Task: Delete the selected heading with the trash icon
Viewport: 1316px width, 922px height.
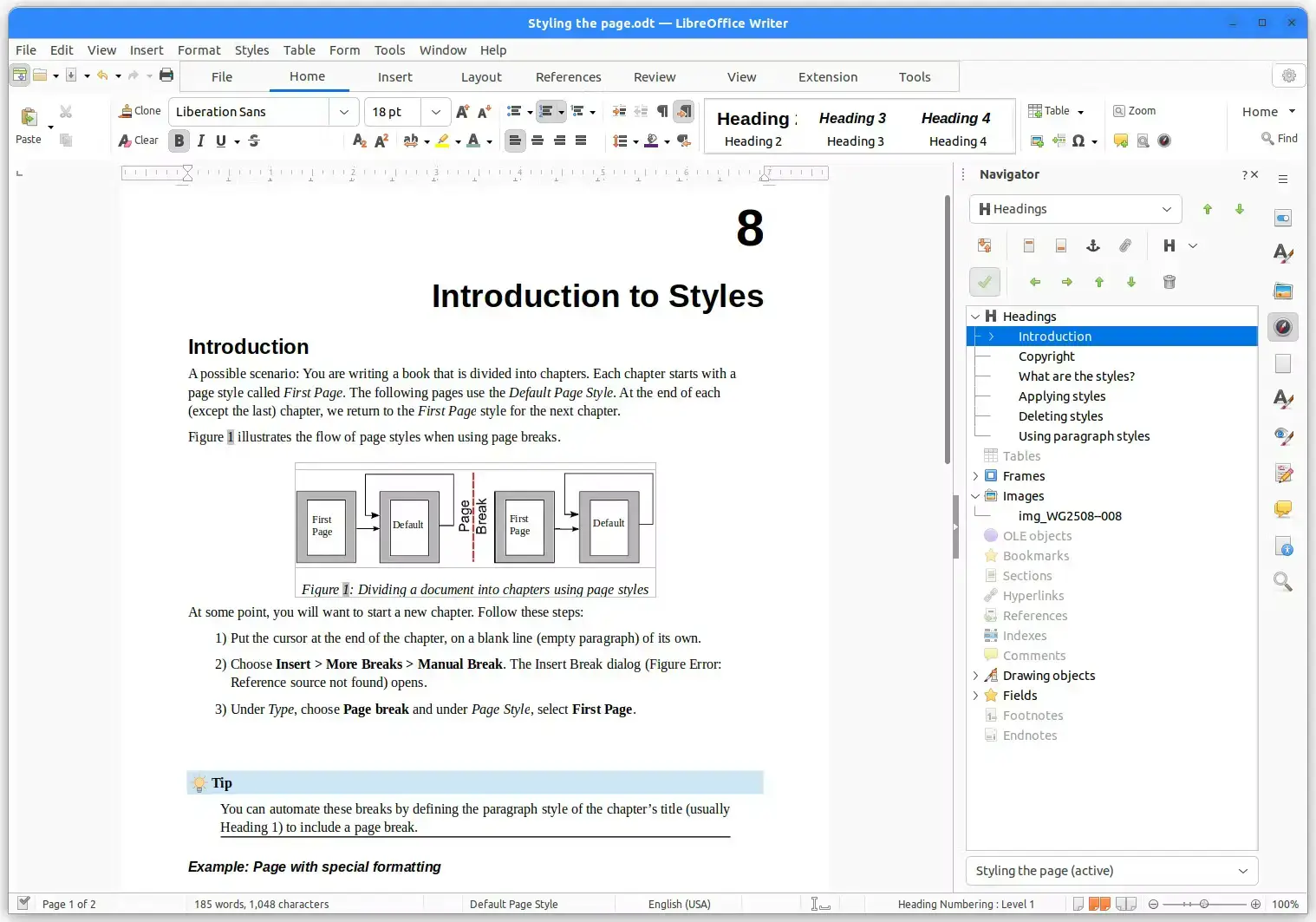Action: point(1169,282)
